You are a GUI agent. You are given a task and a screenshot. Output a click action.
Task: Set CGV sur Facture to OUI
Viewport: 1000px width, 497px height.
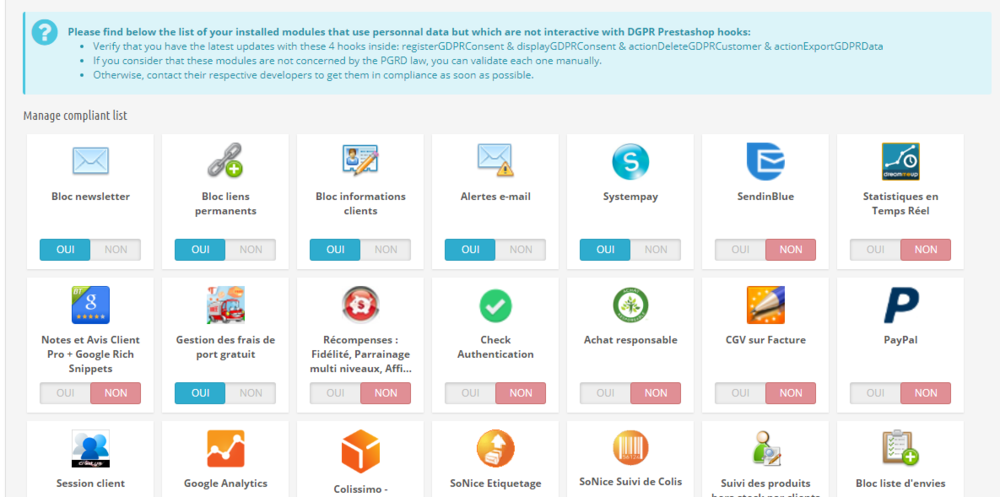(740, 393)
